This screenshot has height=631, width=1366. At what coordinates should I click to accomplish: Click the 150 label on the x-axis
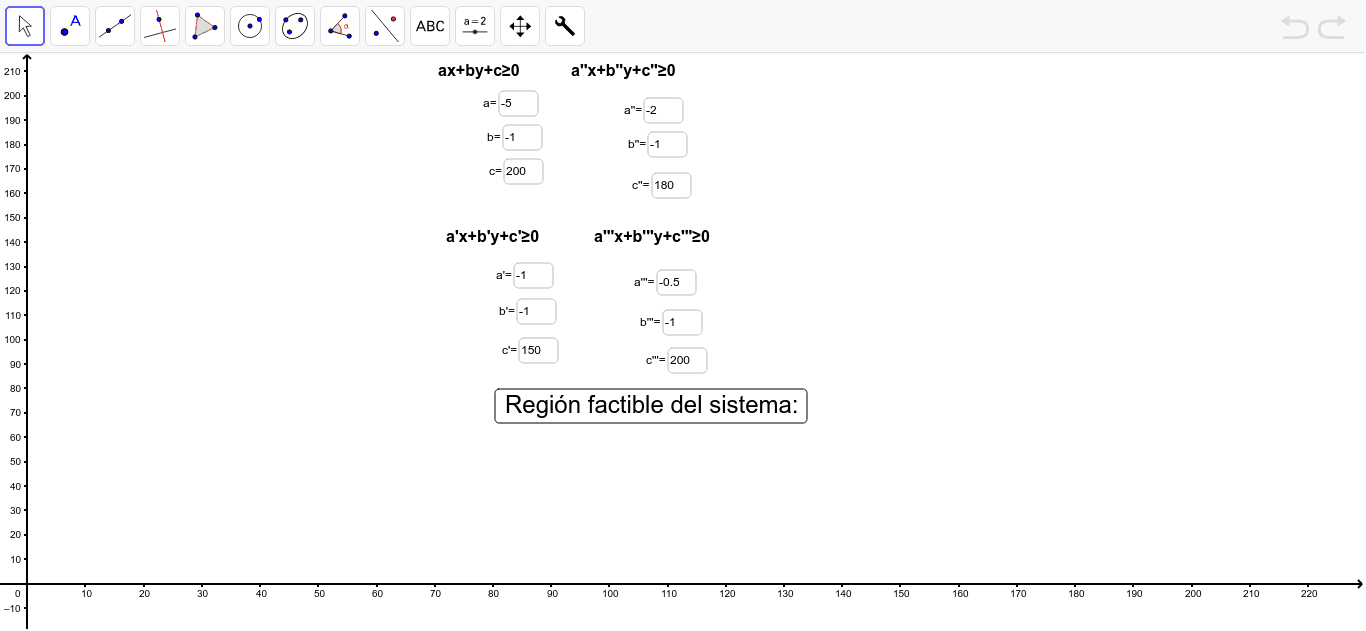coord(901,594)
